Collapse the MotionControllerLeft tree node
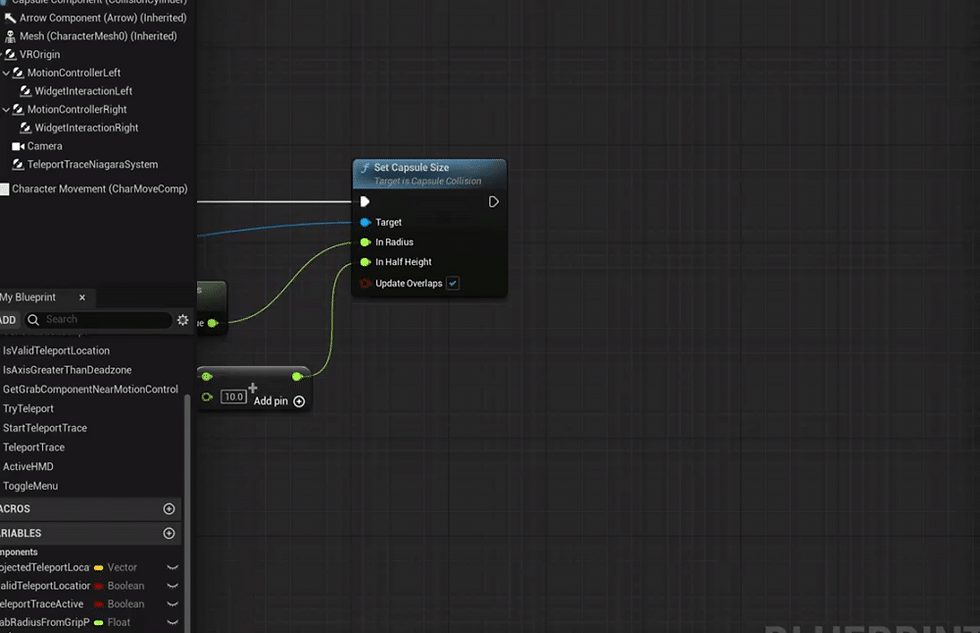The height and width of the screenshot is (633, 980). [6, 73]
